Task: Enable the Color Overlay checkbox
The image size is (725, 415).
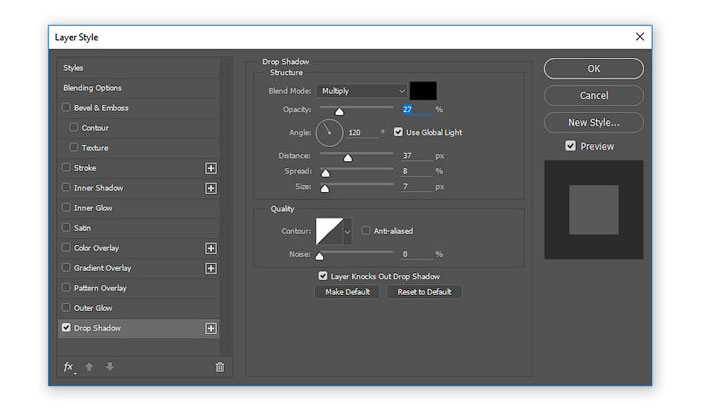Action: pyautogui.click(x=66, y=247)
